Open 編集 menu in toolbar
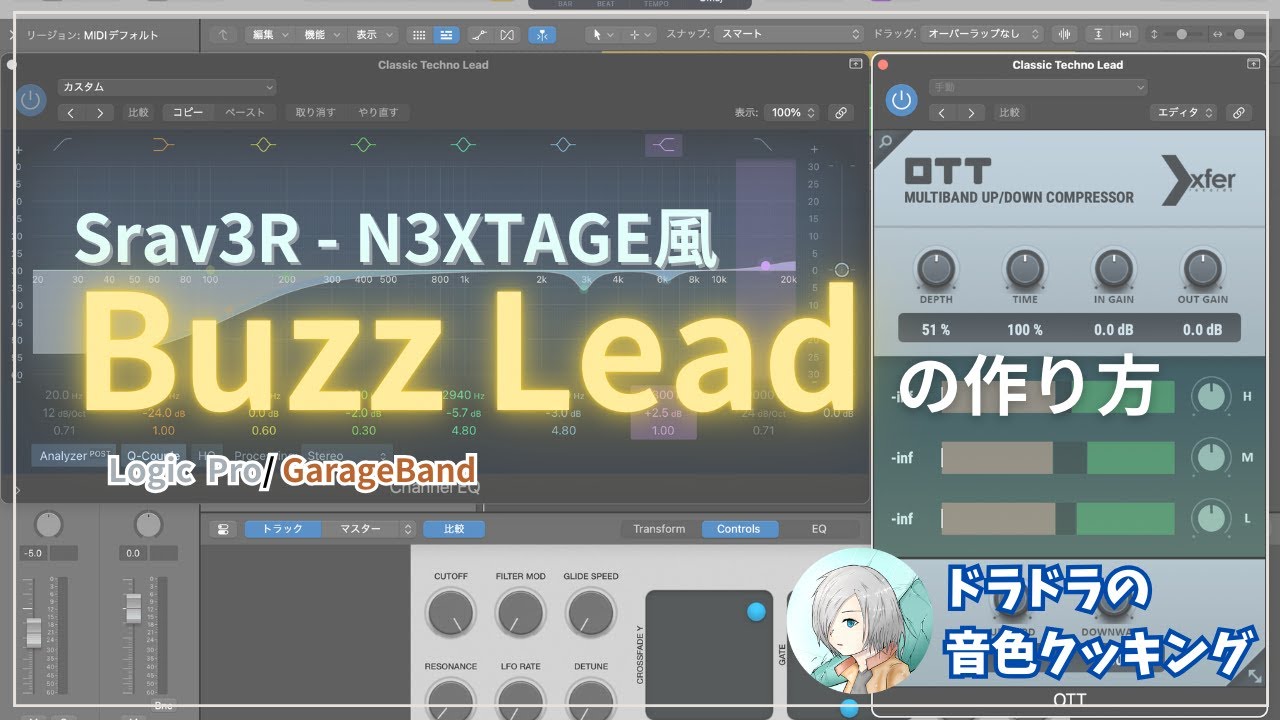The image size is (1280, 720). [x=269, y=34]
